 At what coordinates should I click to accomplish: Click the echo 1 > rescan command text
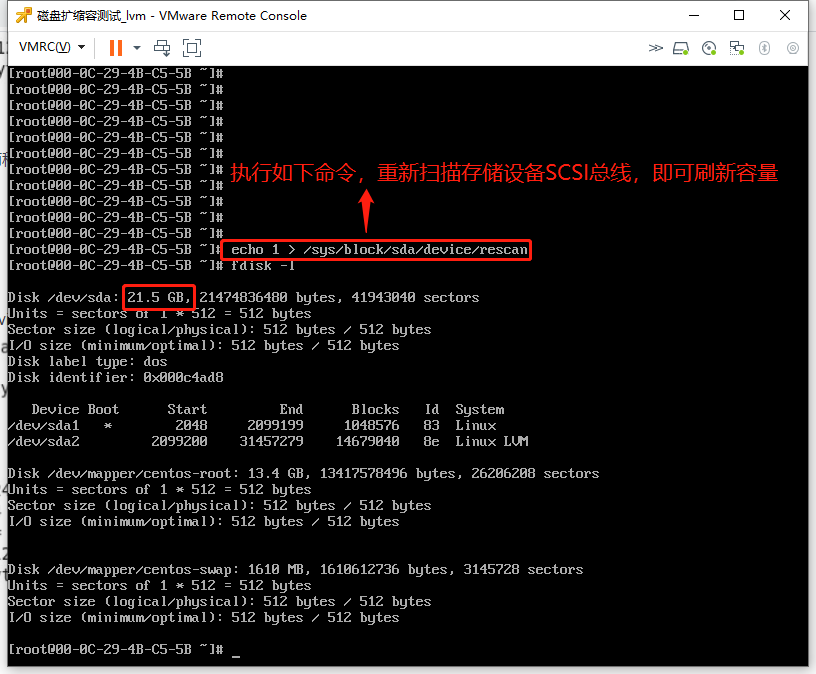(x=379, y=250)
